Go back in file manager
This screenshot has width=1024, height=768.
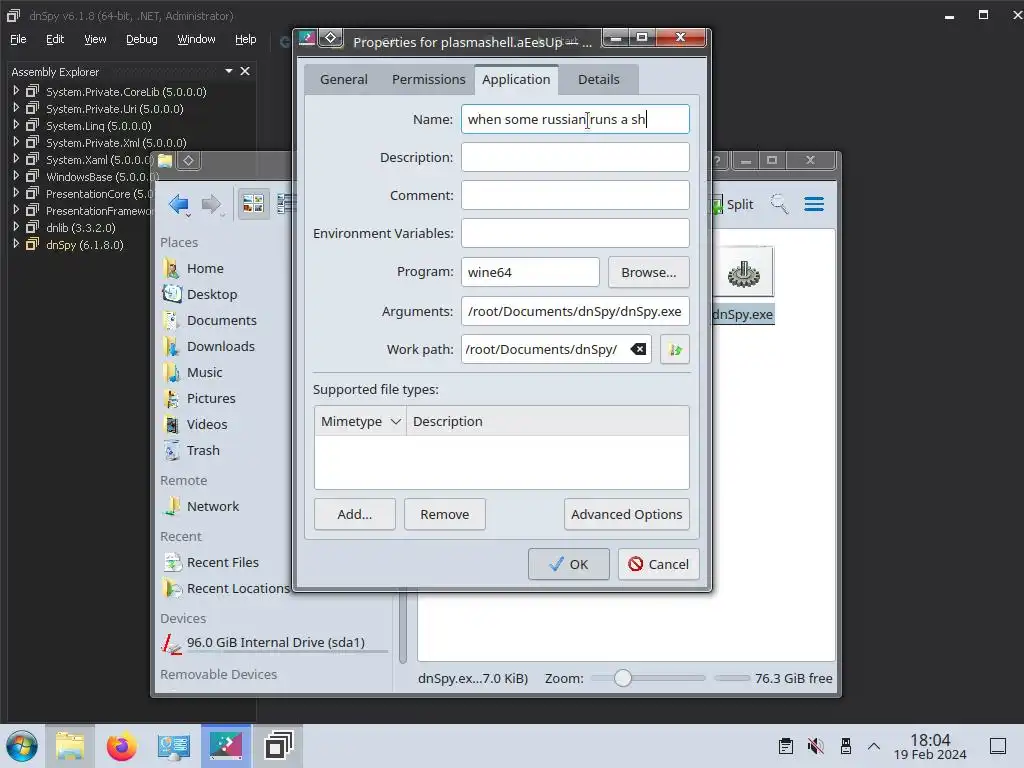coord(179,204)
